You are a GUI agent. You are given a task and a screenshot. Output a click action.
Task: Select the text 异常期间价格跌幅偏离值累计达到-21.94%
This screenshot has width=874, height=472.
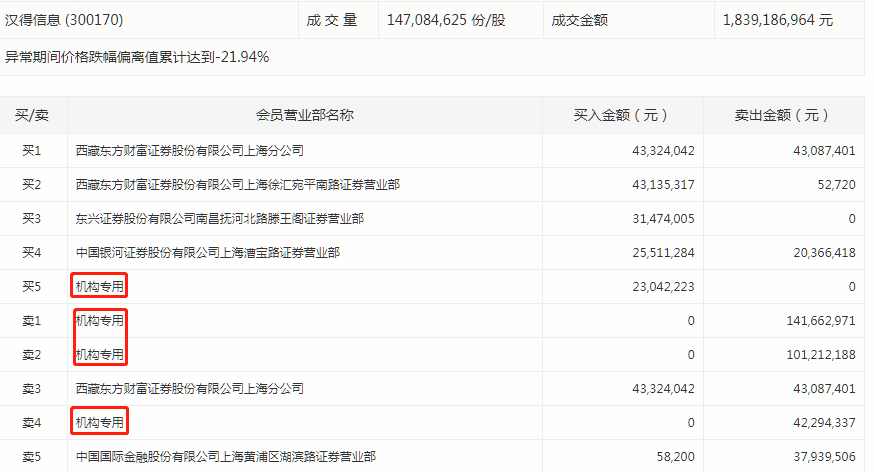(137, 57)
